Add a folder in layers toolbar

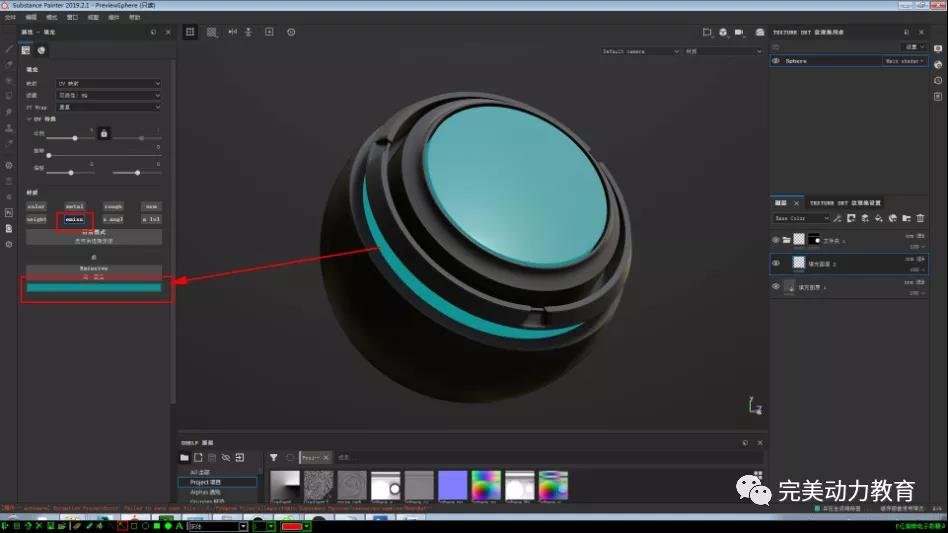906,218
